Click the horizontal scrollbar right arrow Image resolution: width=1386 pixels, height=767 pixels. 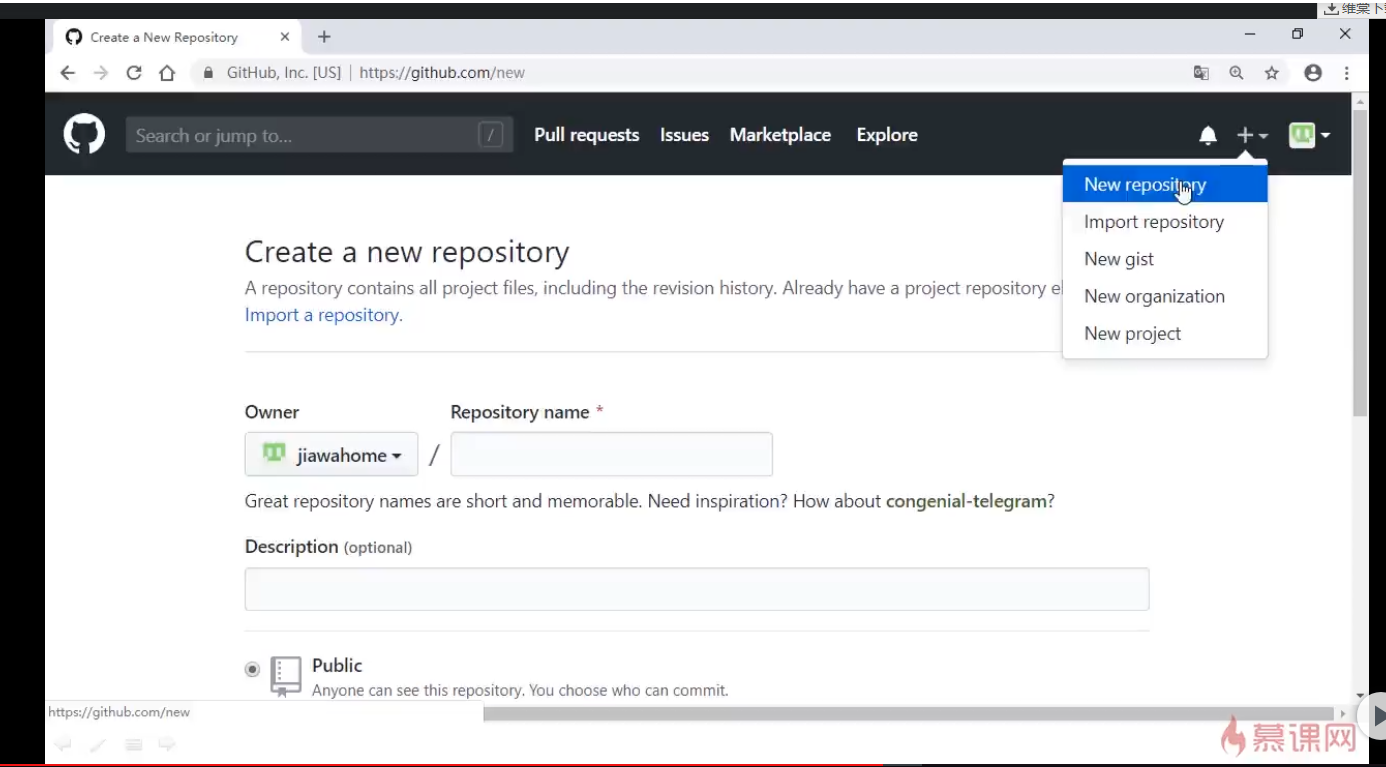(1342, 713)
